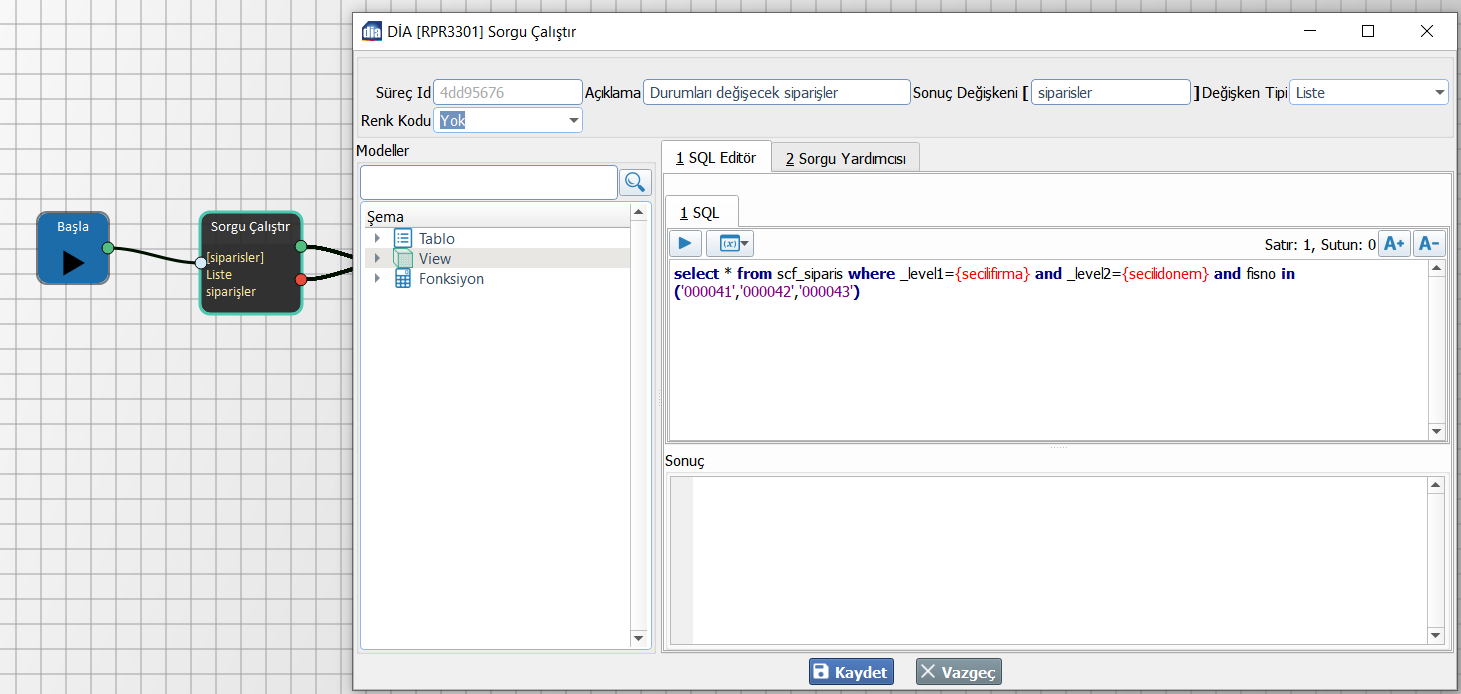1461x694 pixels.
Task: Expand the View tree node
Action: 377,258
